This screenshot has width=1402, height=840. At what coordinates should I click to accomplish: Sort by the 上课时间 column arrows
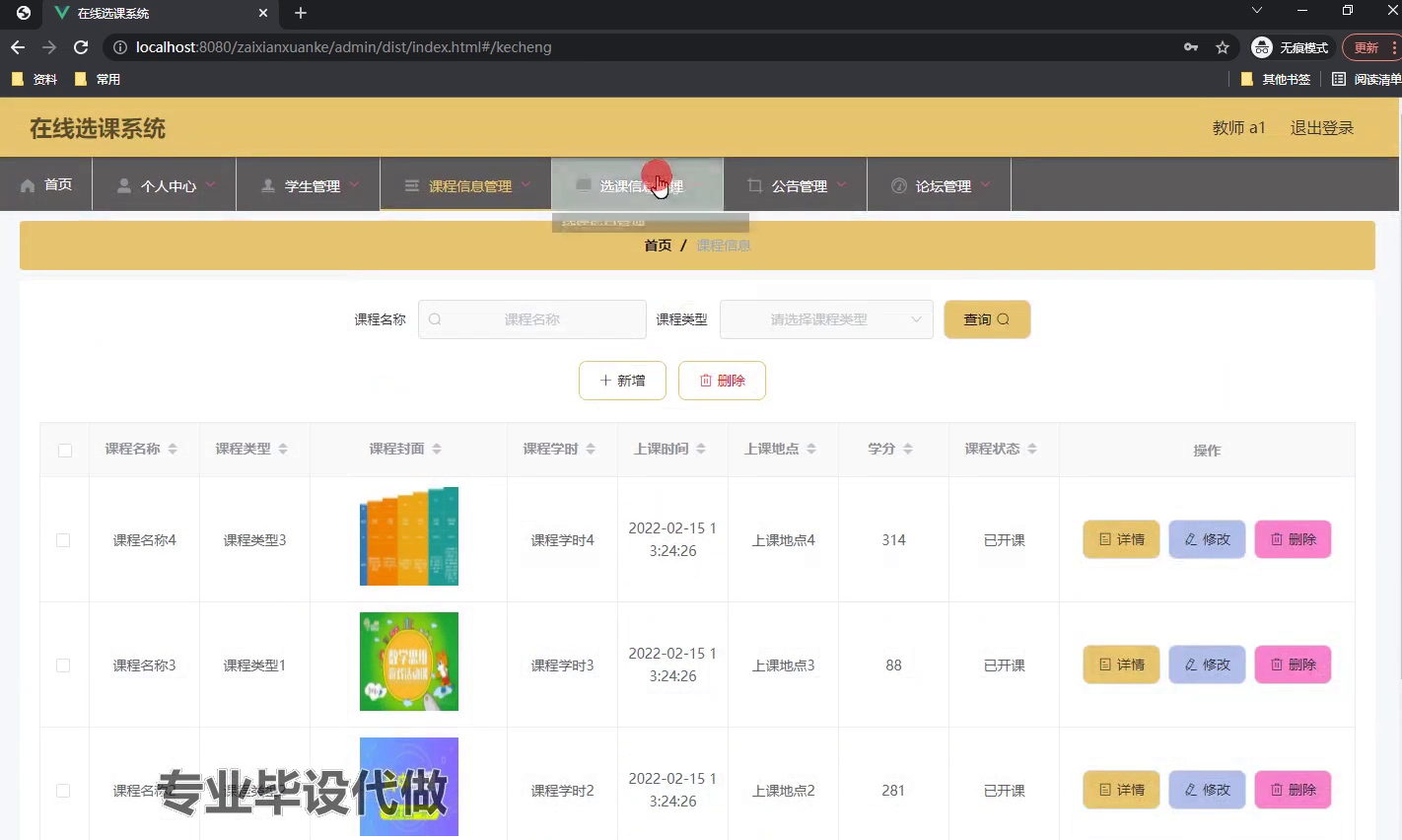pos(701,449)
